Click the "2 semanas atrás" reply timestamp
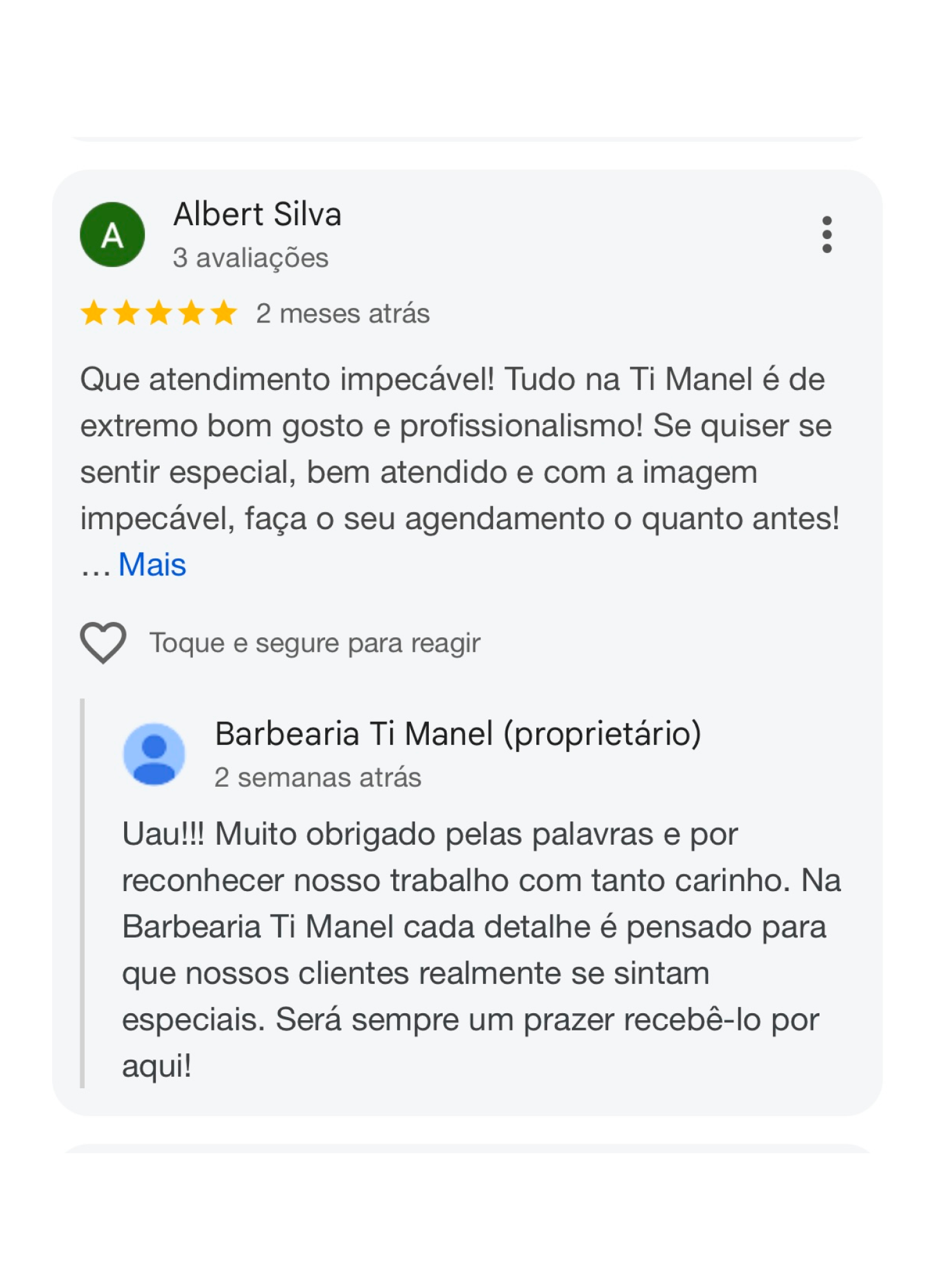The image size is (941, 1288). tap(318, 778)
